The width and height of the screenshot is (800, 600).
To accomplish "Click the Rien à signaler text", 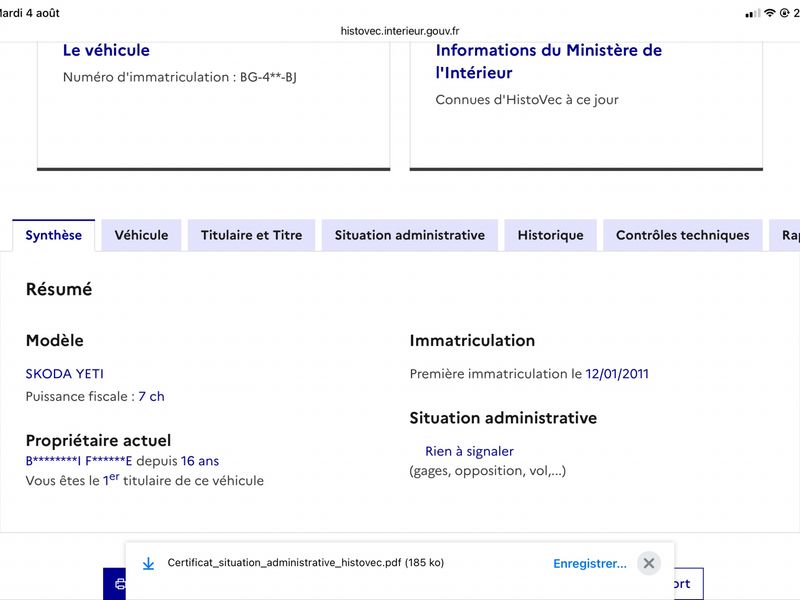I will [469, 452].
